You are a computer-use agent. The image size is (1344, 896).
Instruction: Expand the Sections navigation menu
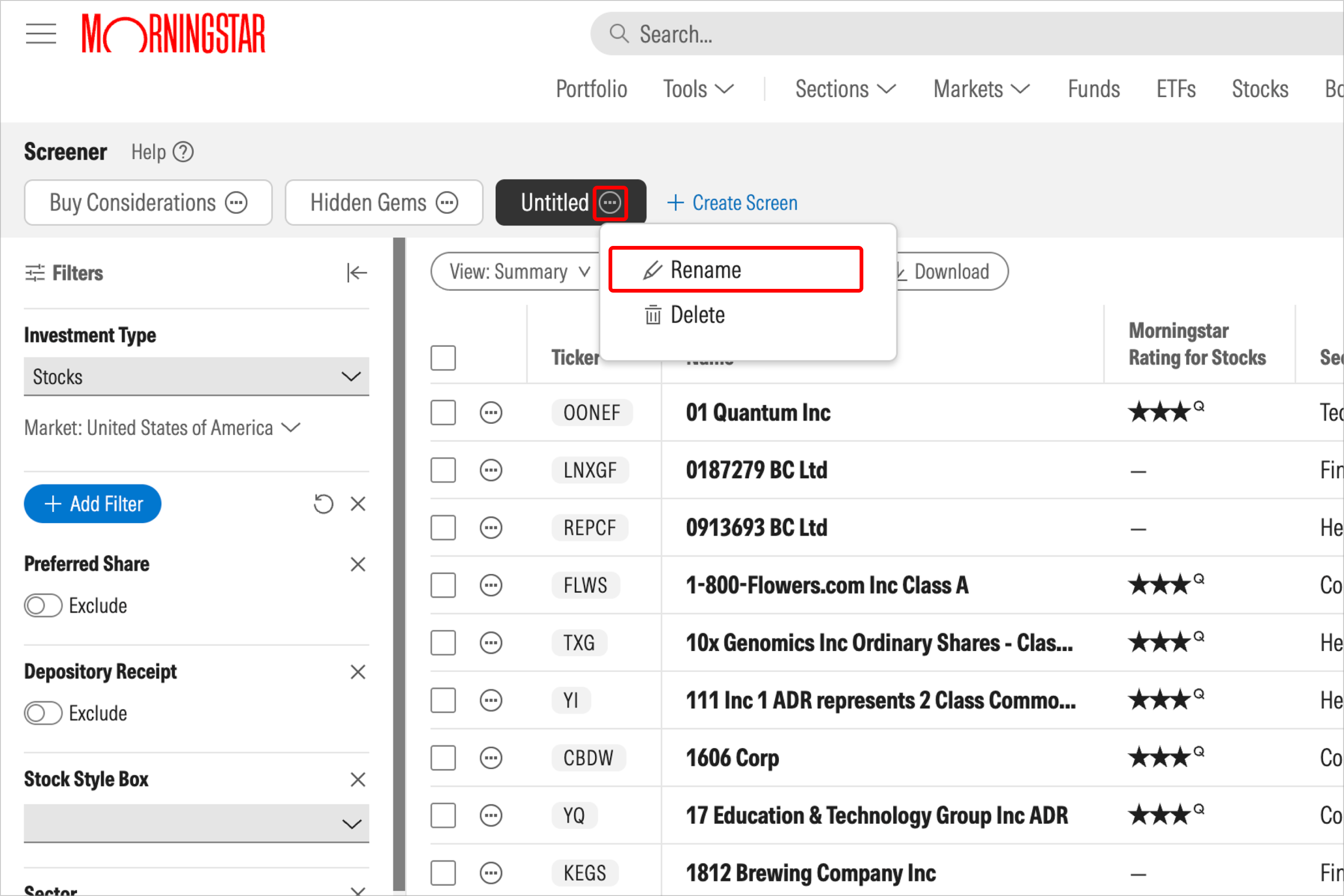pos(846,89)
